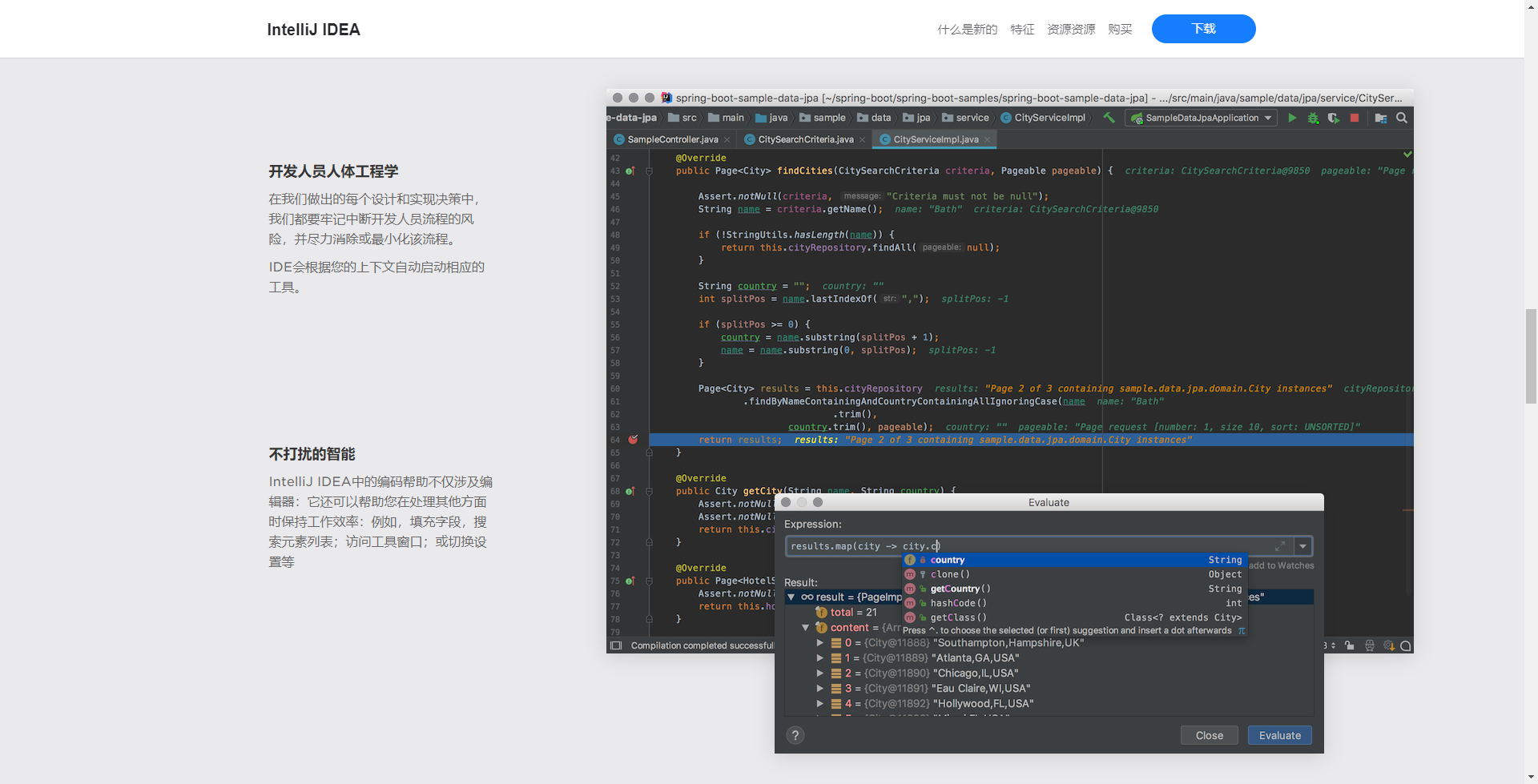Viewport: 1538px width, 784px height.
Task: Open Search Everywhere with the magnifier icon
Action: pyautogui.click(x=1403, y=118)
